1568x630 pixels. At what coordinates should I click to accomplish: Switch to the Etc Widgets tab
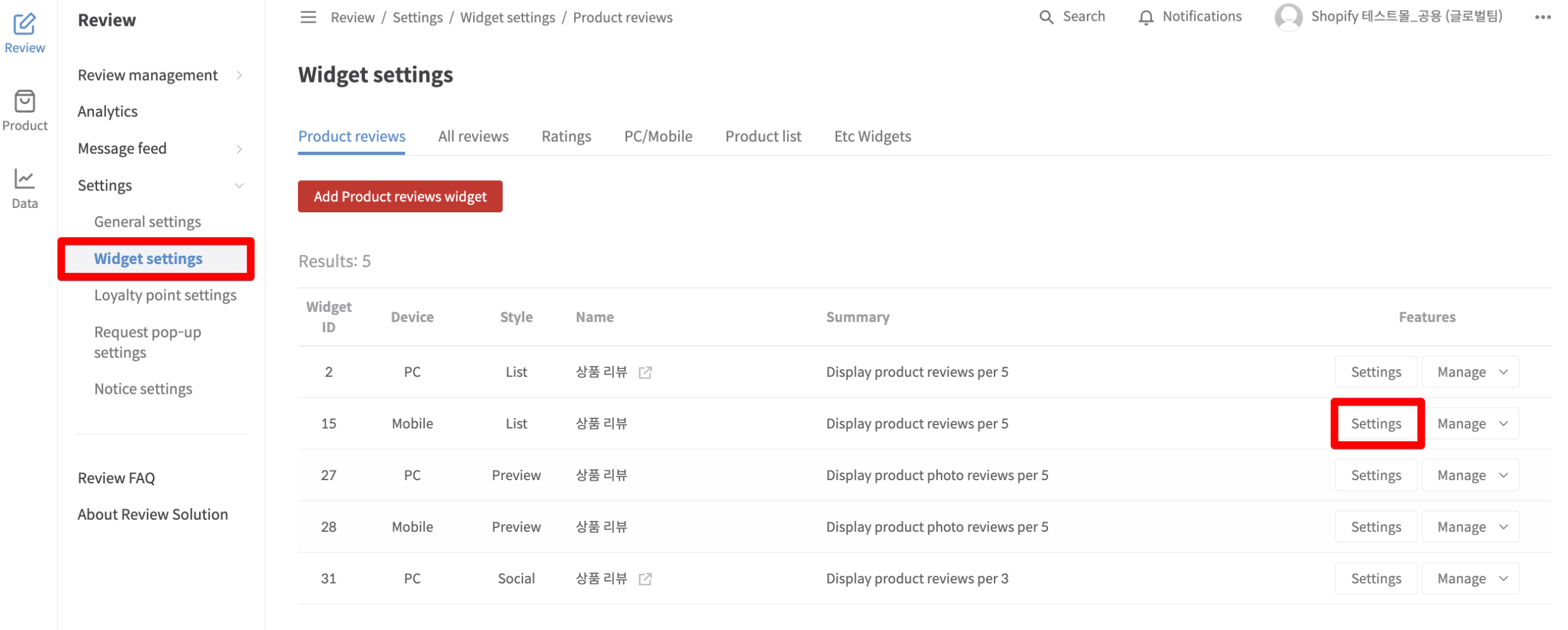click(x=872, y=136)
